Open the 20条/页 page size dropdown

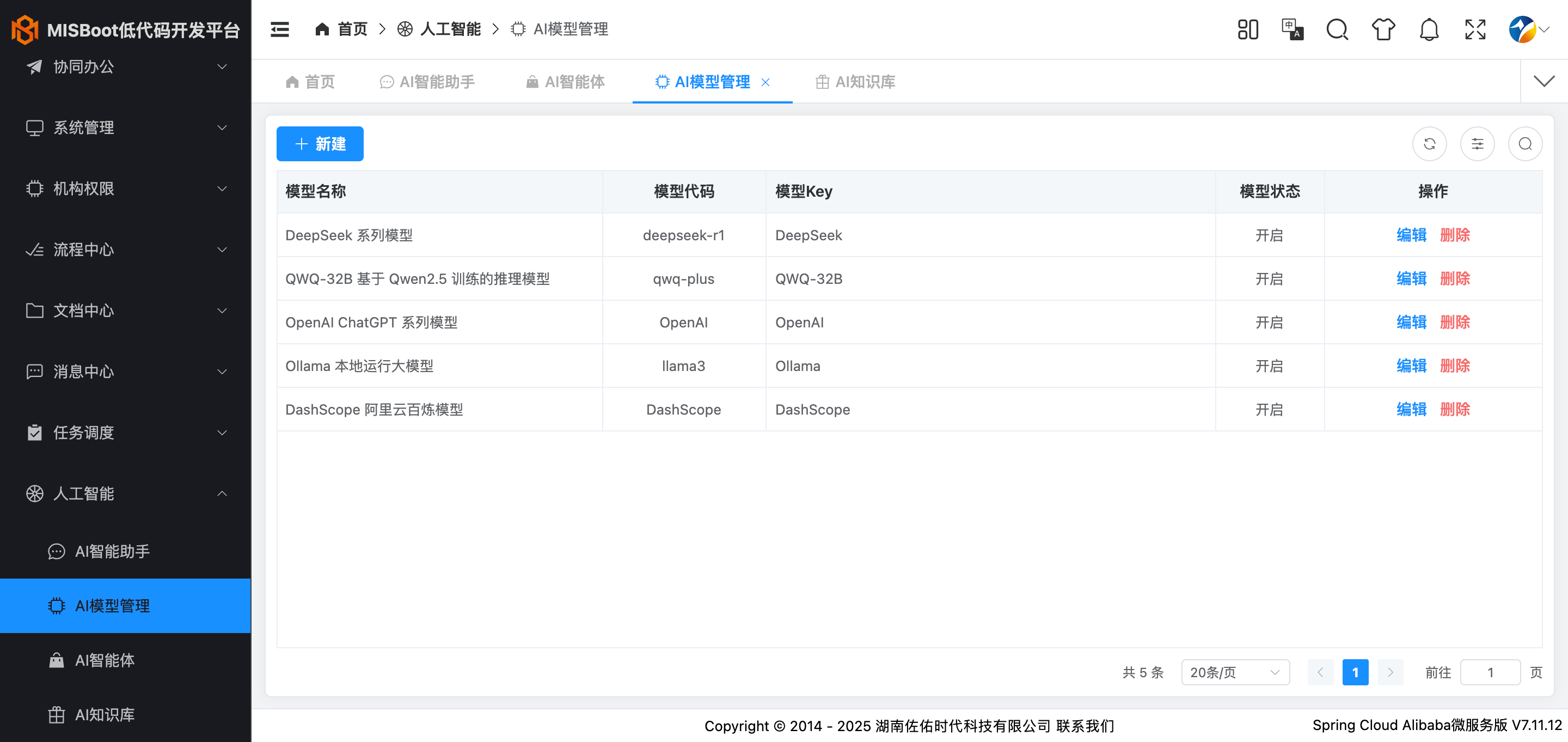point(1235,672)
